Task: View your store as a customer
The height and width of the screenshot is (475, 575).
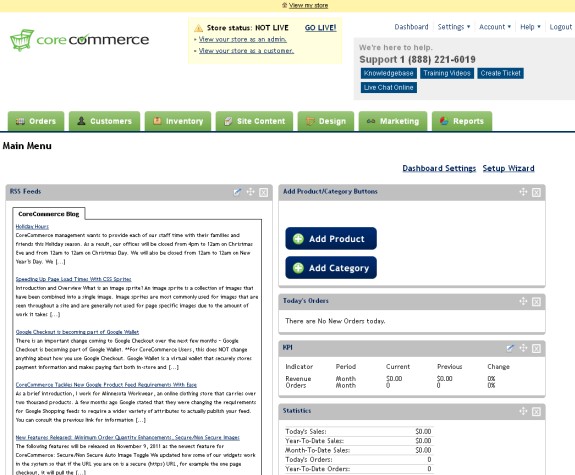Action: tap(246, 51)
